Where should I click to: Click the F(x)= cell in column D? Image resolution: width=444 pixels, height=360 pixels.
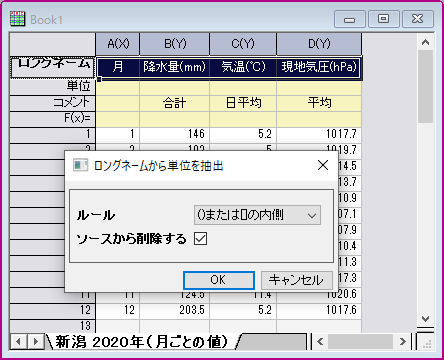[319, 119]
